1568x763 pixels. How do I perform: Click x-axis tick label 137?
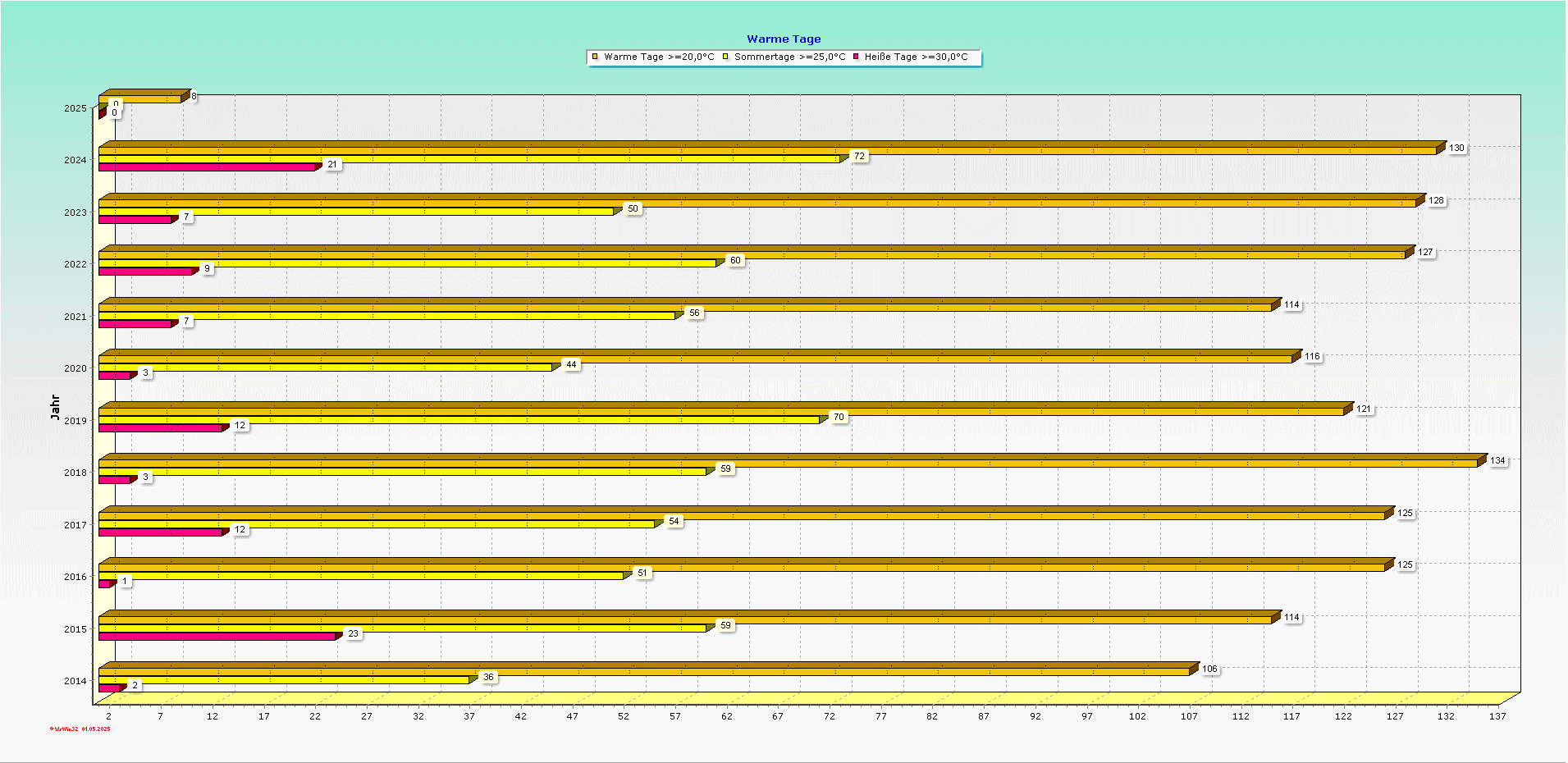(x=1497, y=716)
